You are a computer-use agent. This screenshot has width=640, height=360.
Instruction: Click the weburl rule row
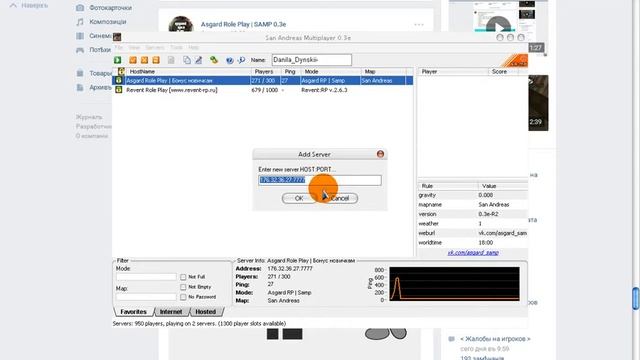(x=473, y=233)
